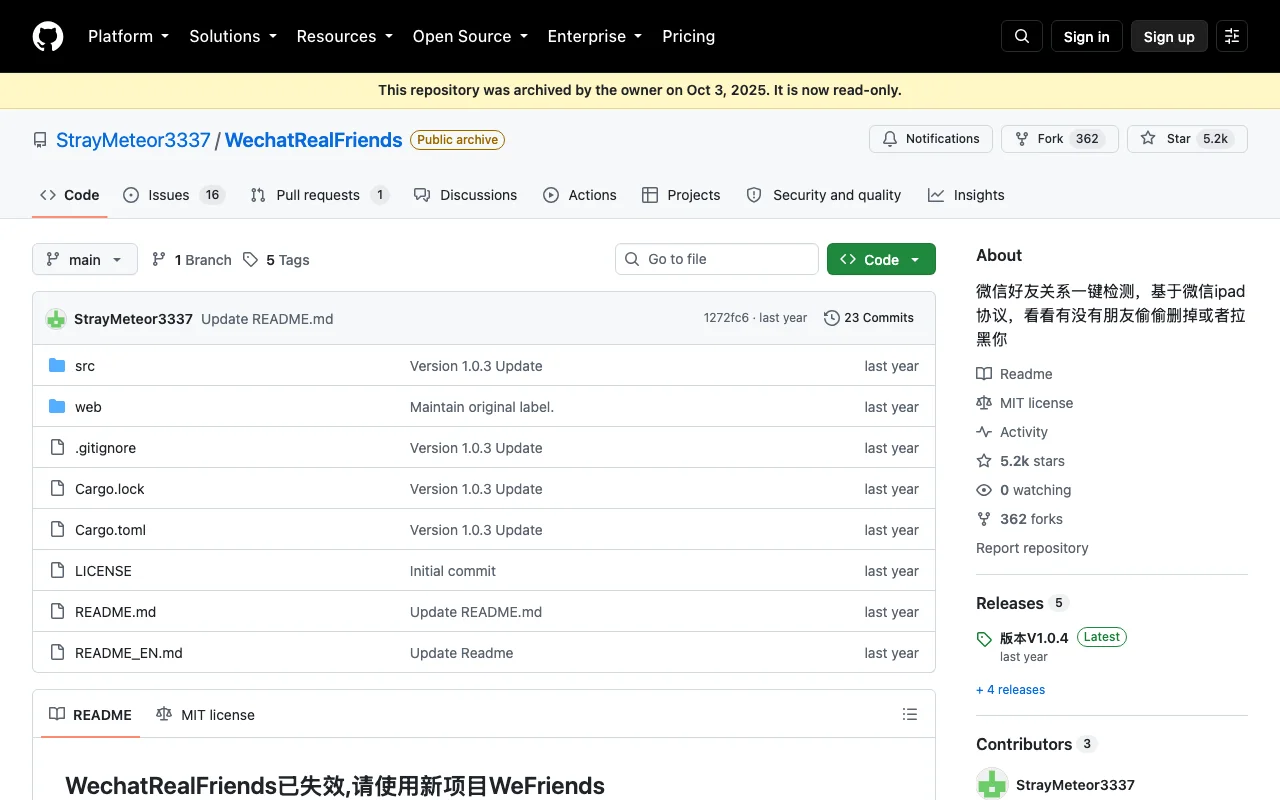Open the LICENSE file
This screenshot has height=800, width=1280.
click(103, 571)
